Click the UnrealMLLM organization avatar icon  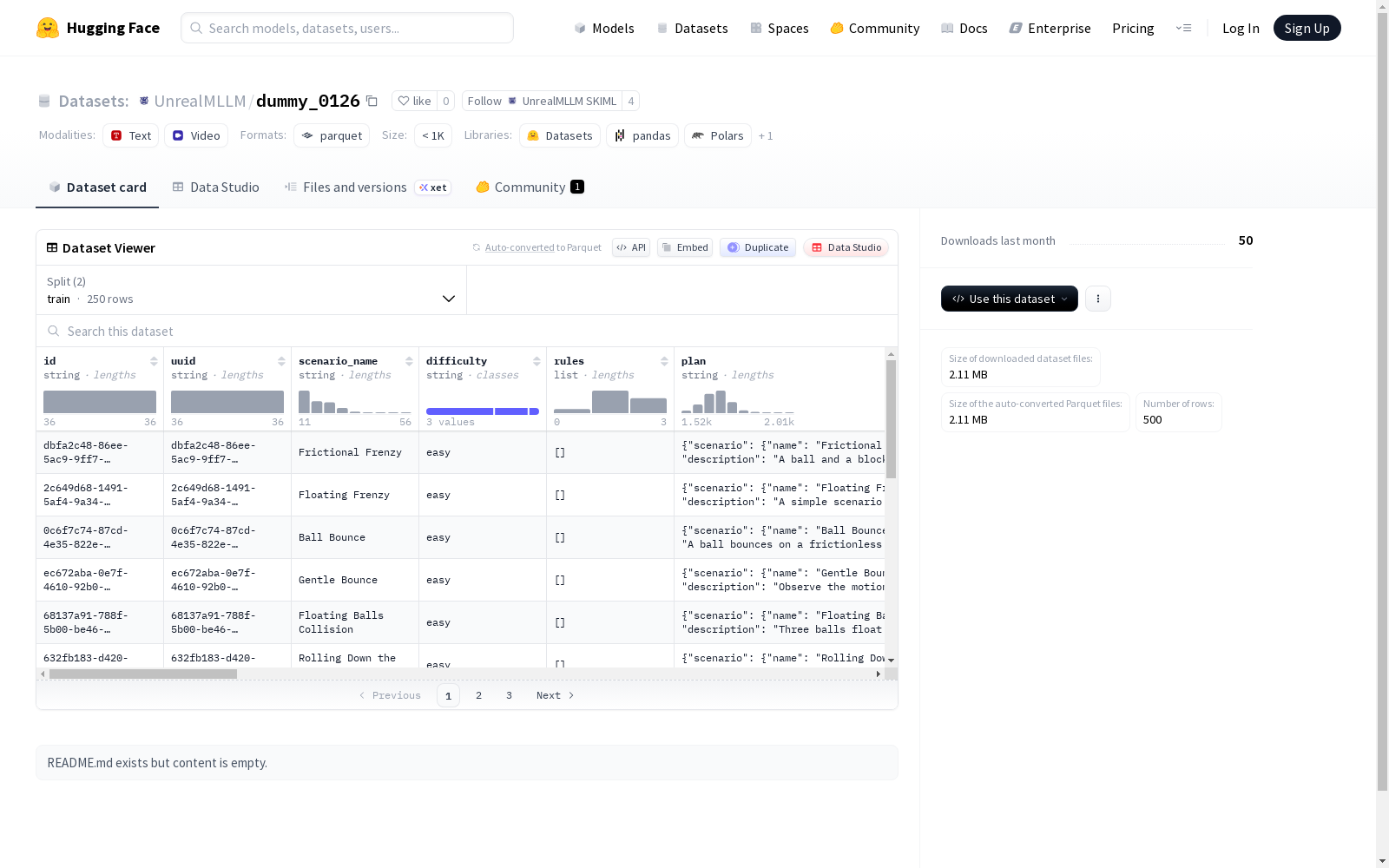pyautogui.click(x=144, y=101)
